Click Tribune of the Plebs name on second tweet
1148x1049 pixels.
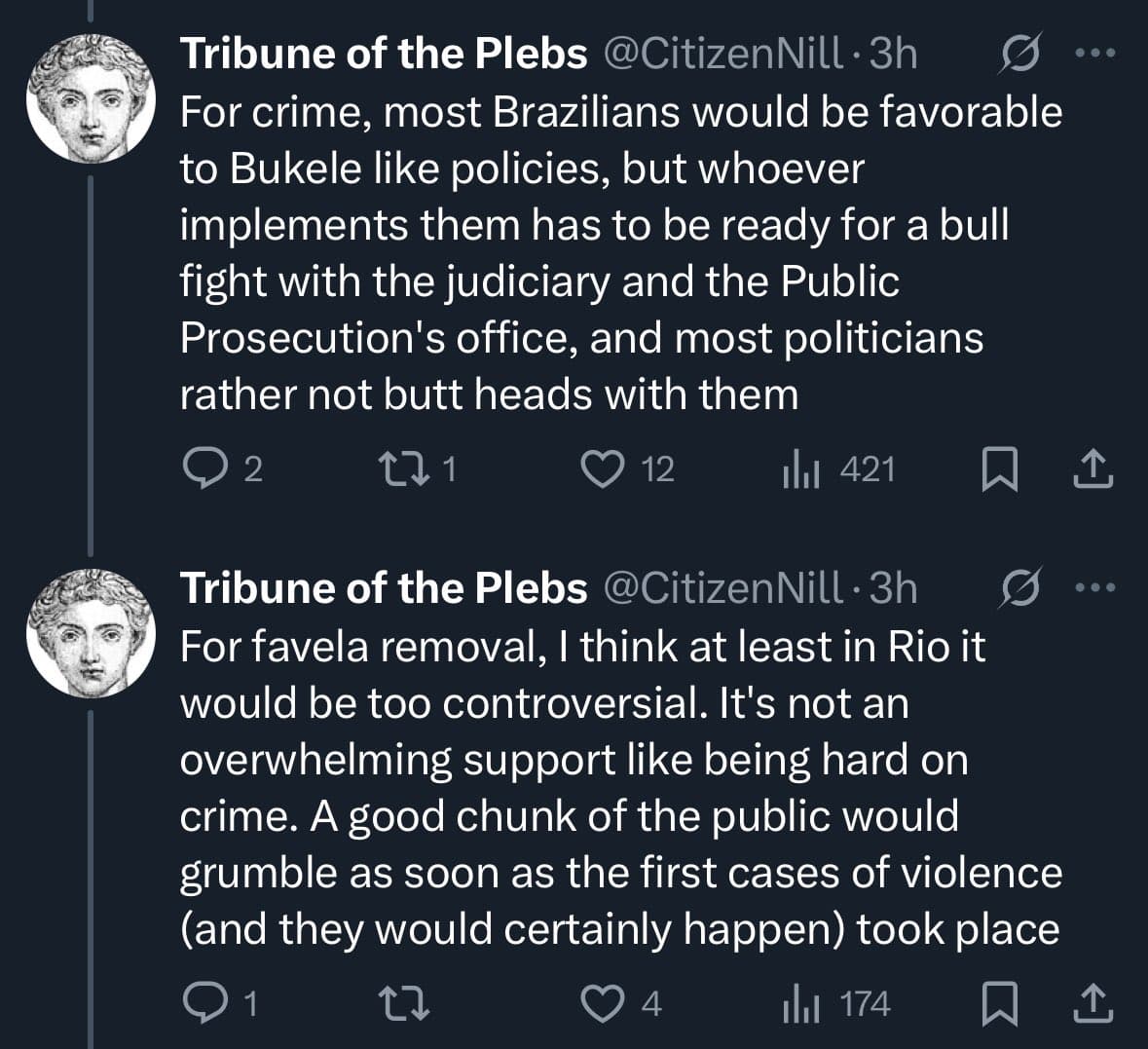tap(384, 587)
